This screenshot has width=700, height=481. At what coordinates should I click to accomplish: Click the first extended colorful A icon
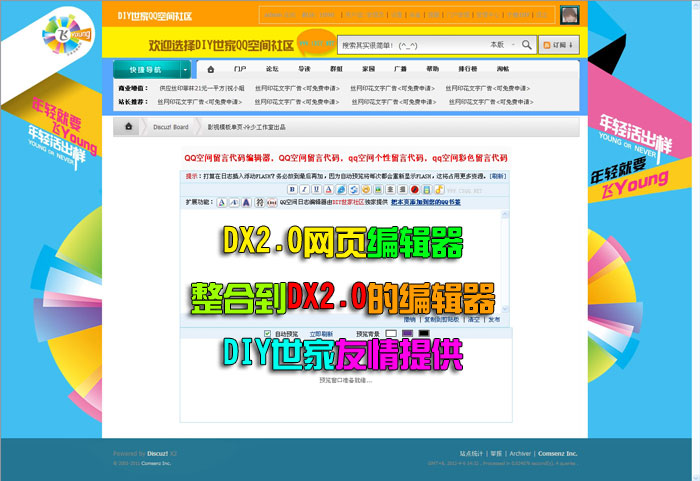[221, 202]
